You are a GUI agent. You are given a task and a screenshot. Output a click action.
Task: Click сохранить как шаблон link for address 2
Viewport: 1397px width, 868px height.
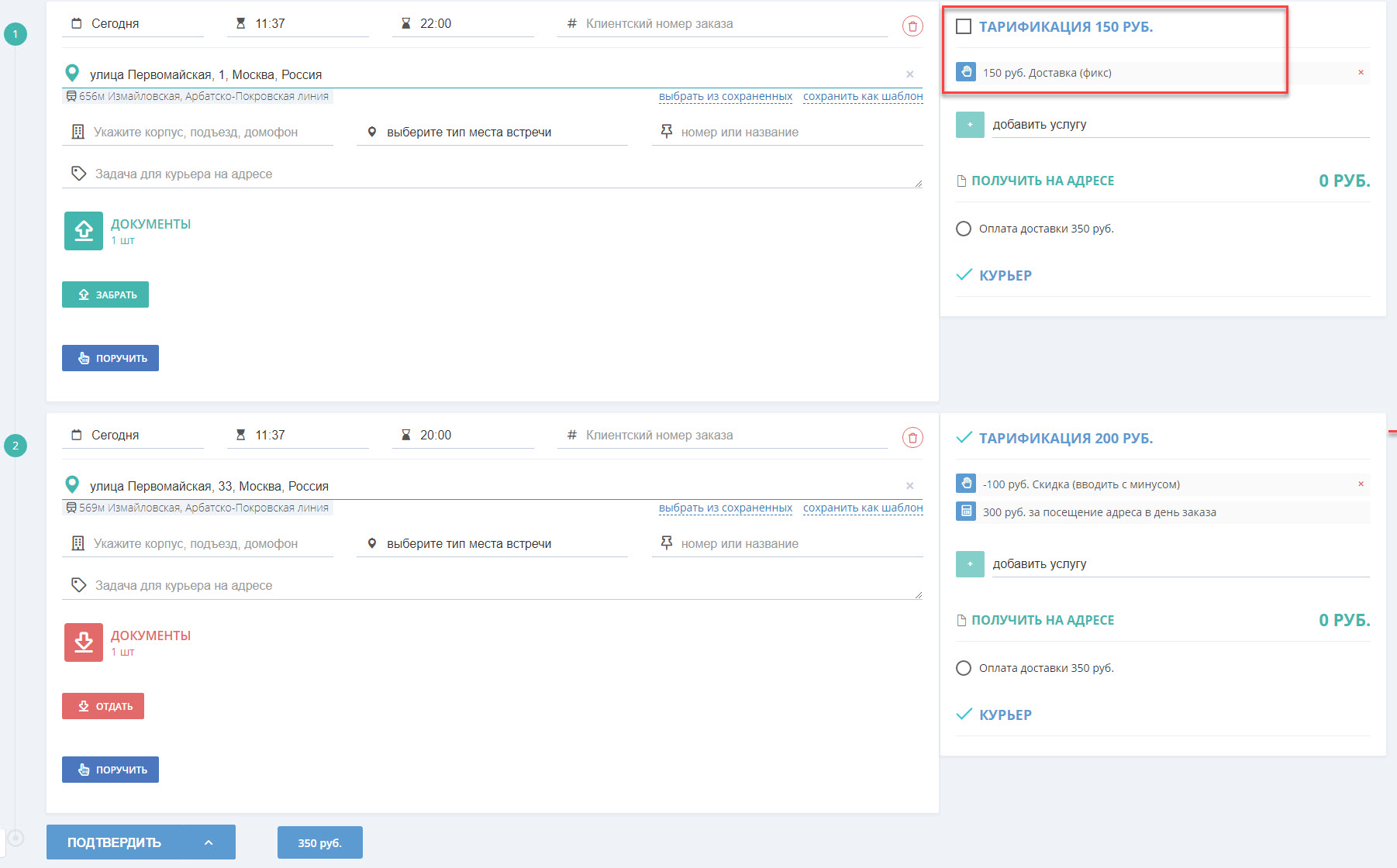863,508
